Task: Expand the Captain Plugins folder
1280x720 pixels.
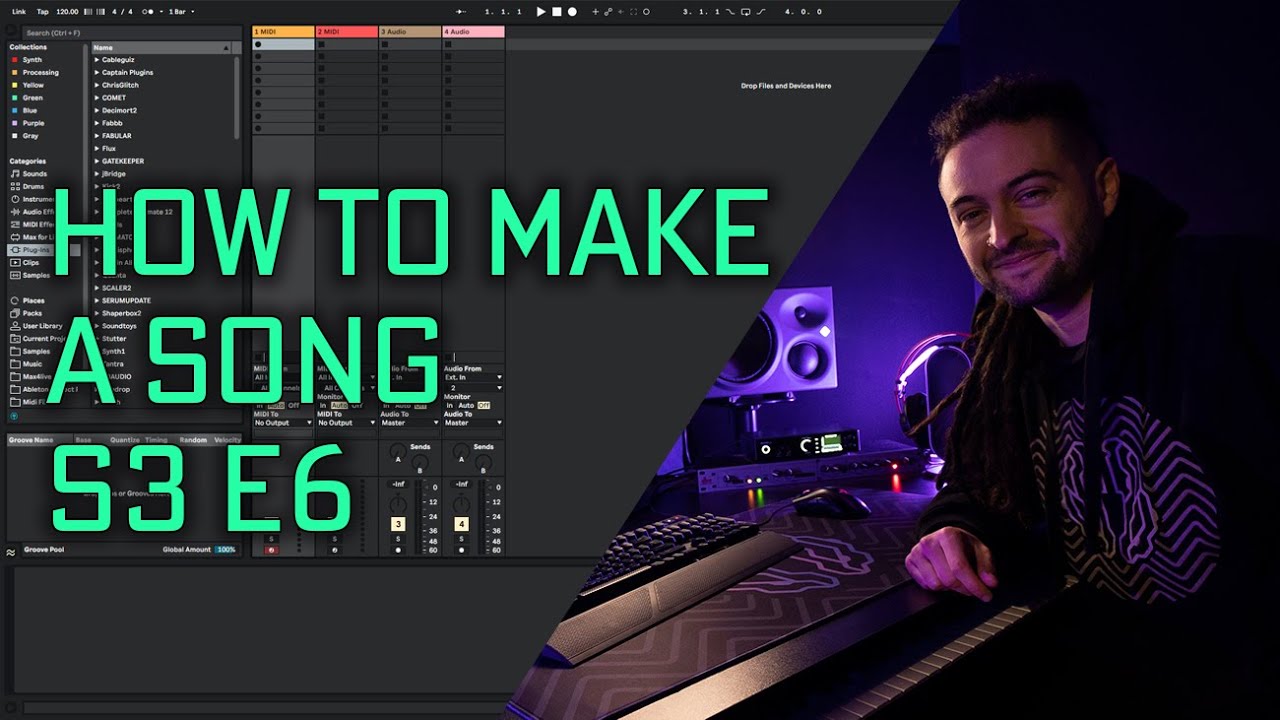Action: 98,73
